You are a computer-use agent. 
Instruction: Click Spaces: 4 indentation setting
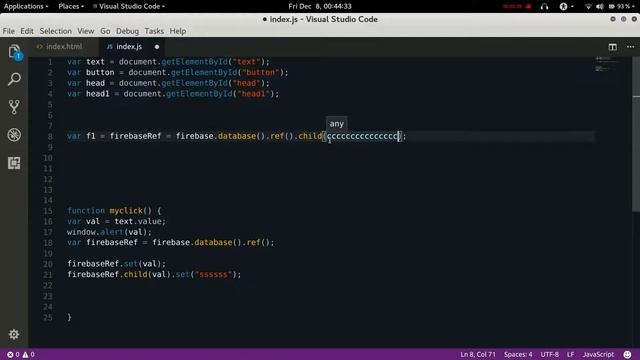point(518,354)
